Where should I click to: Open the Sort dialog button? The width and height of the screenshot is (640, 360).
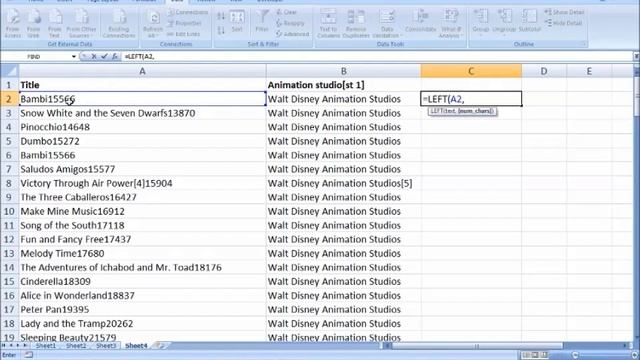[x=237, y=22]
